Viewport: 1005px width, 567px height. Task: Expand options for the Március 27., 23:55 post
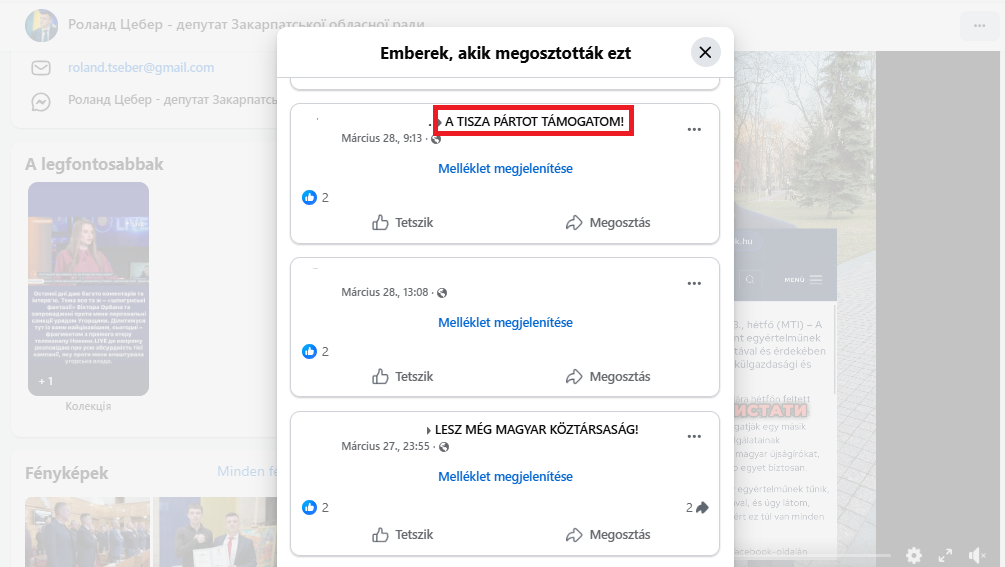(x=694, y=437)
